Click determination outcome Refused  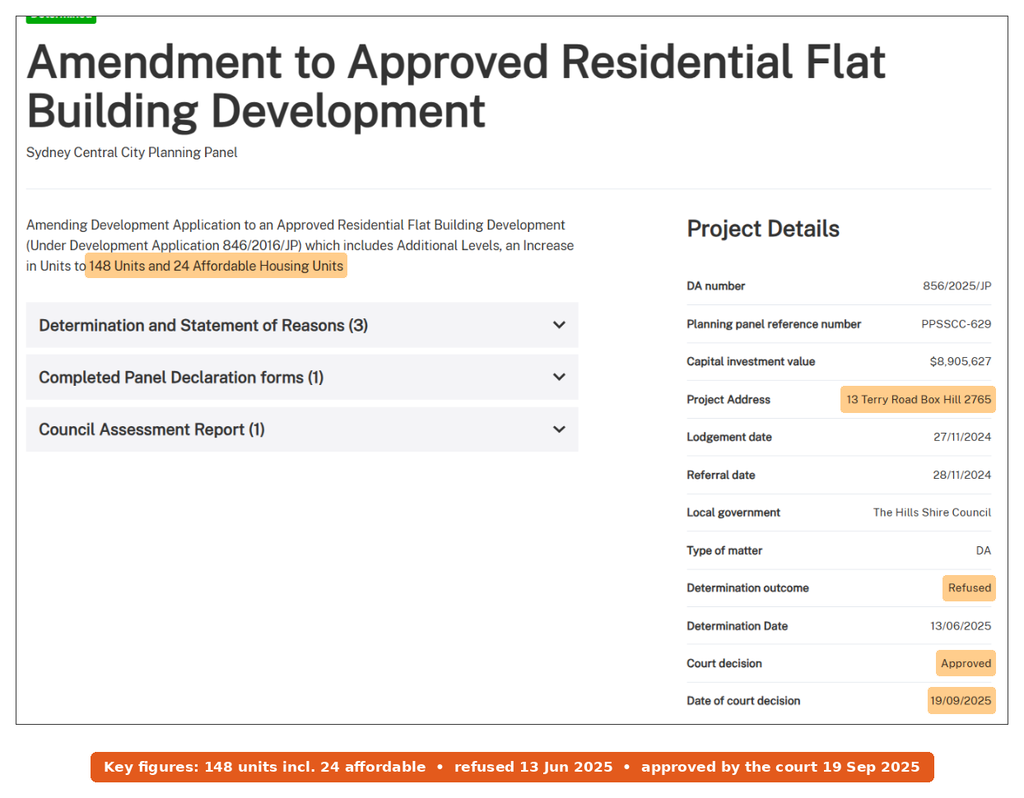pyautogui.click(x=969, y=588)
